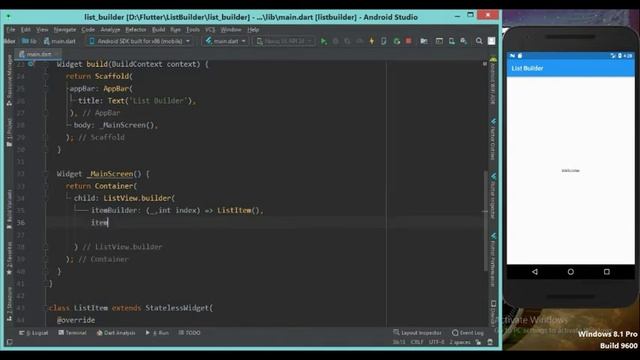Open the Logcat tool window

click(x=34, y=333)
